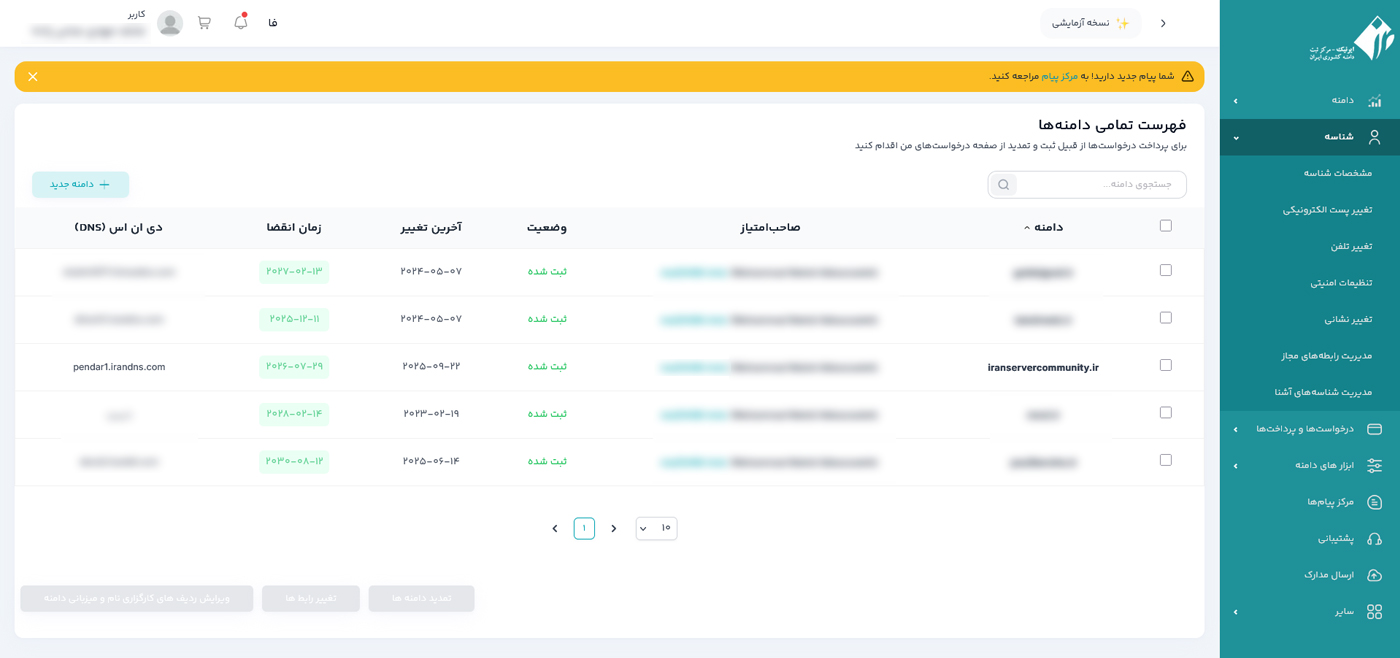The height and width of the screenshot is (658, 1400).
Task: Open پشتیبانی headset sidebar item
Action: 1335,539
